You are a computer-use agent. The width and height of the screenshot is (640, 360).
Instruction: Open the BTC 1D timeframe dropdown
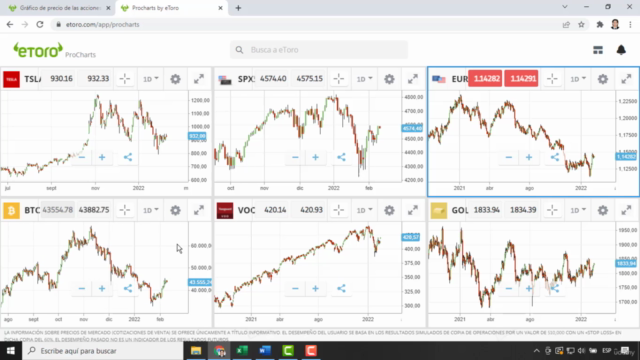(151, 210)
